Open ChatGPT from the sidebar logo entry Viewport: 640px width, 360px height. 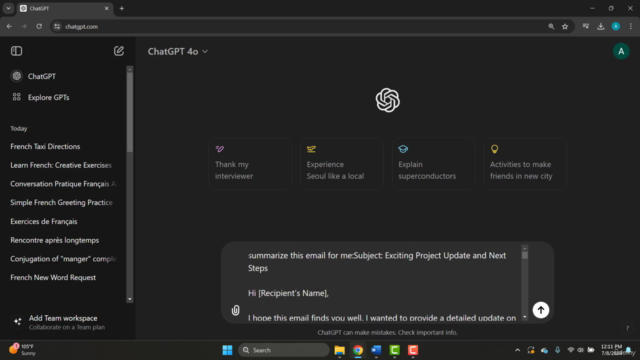point(17,76)
